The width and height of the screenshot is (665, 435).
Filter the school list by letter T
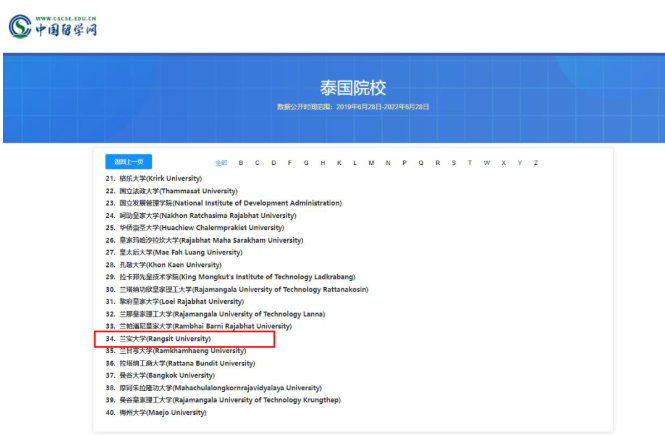click(470, 163)
